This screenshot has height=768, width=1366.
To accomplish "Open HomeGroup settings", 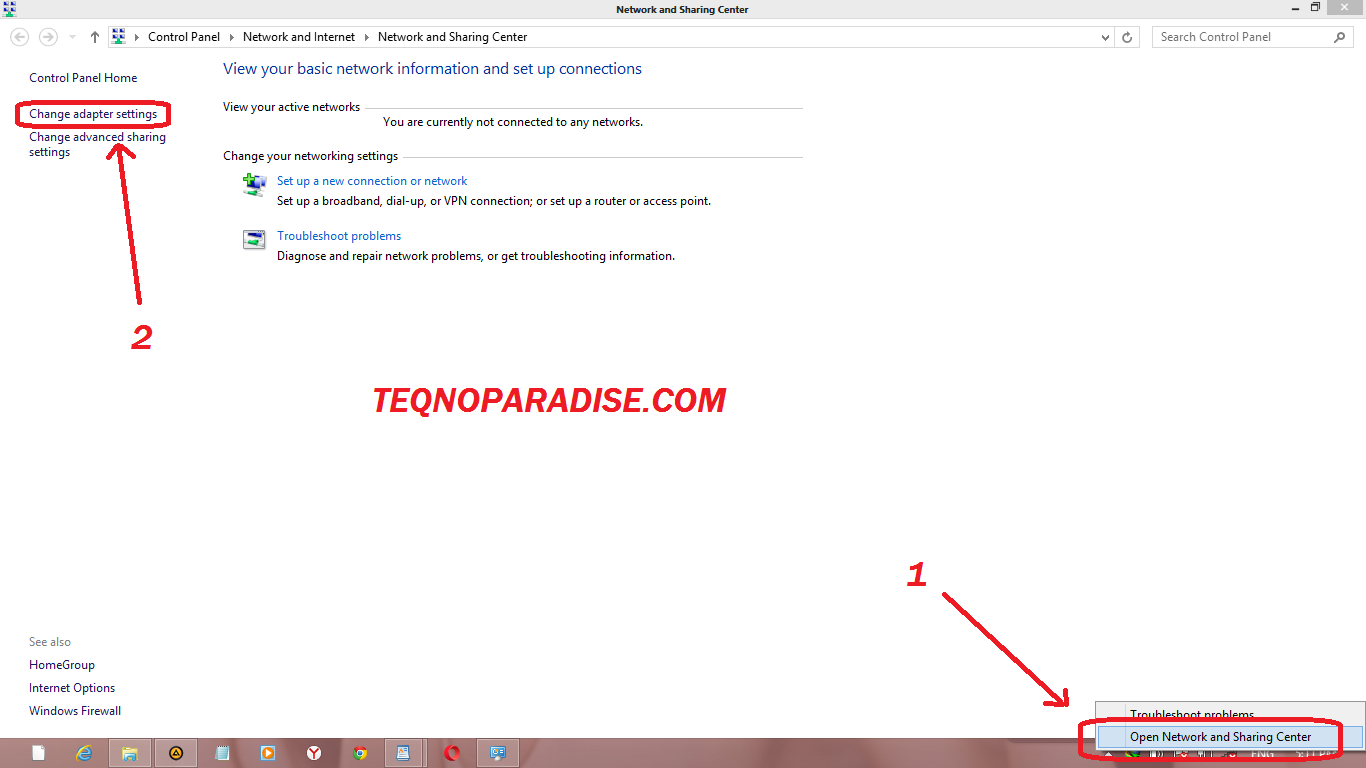I will click(x=61, y=664).
